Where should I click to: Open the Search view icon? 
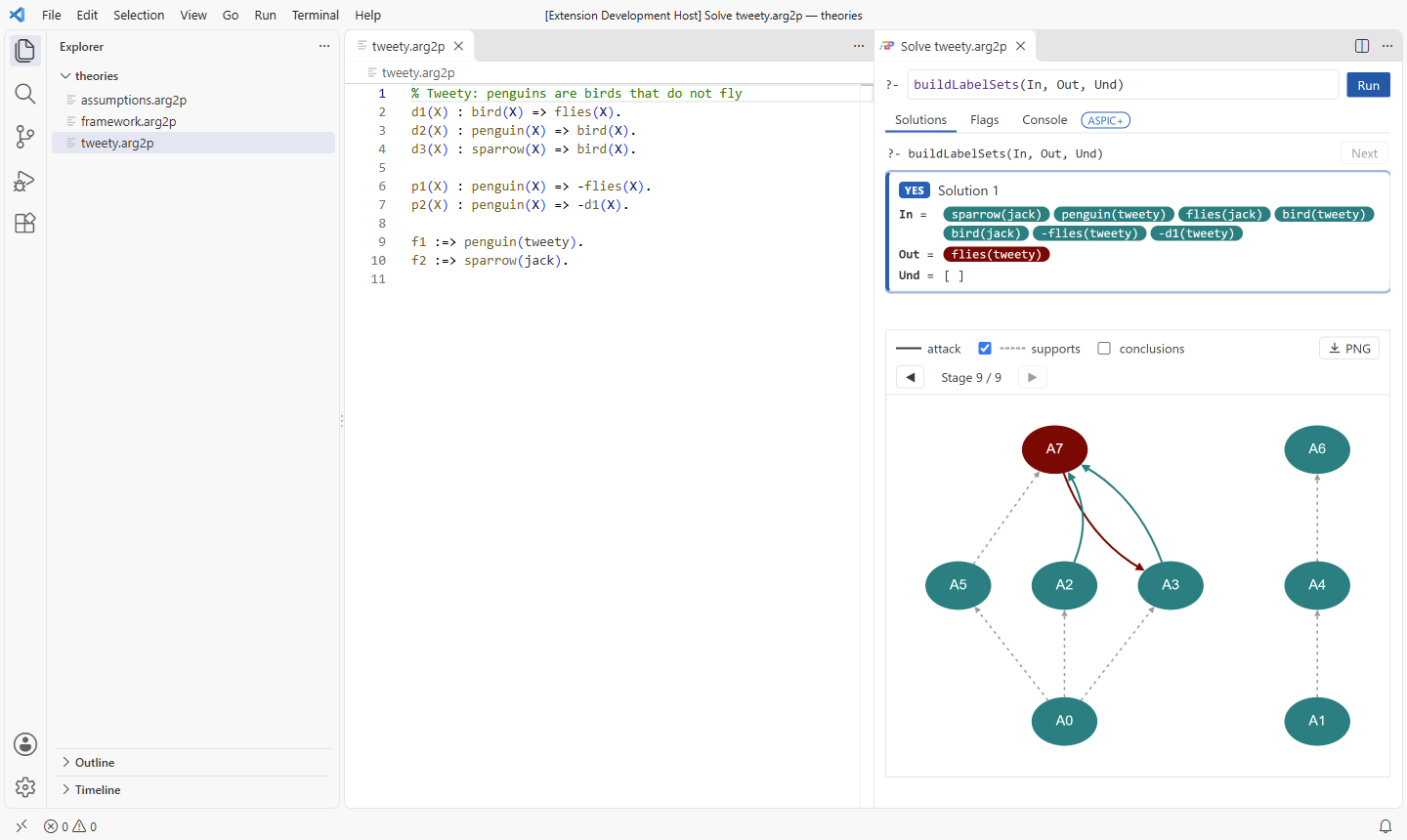[25, 94]
